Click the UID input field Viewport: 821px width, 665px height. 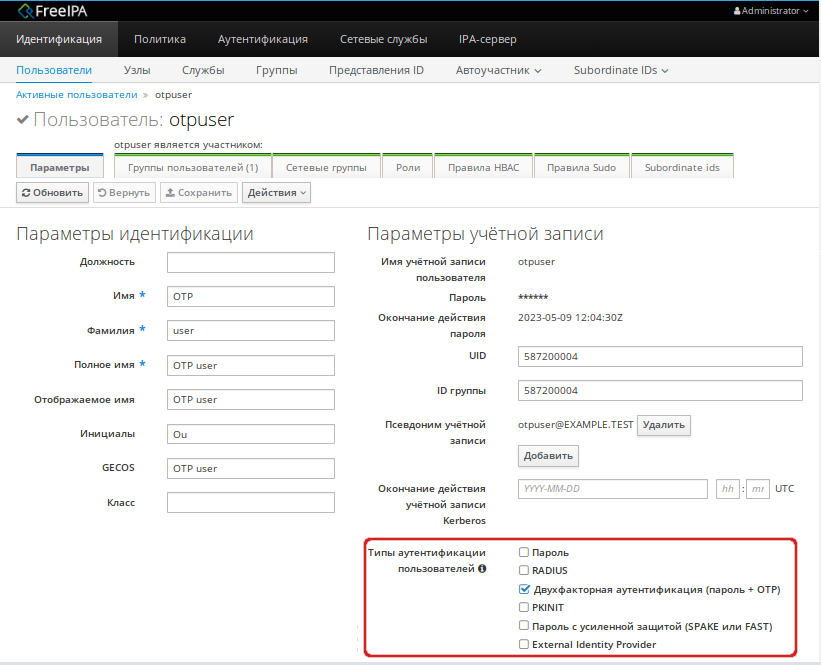[660, 356]
